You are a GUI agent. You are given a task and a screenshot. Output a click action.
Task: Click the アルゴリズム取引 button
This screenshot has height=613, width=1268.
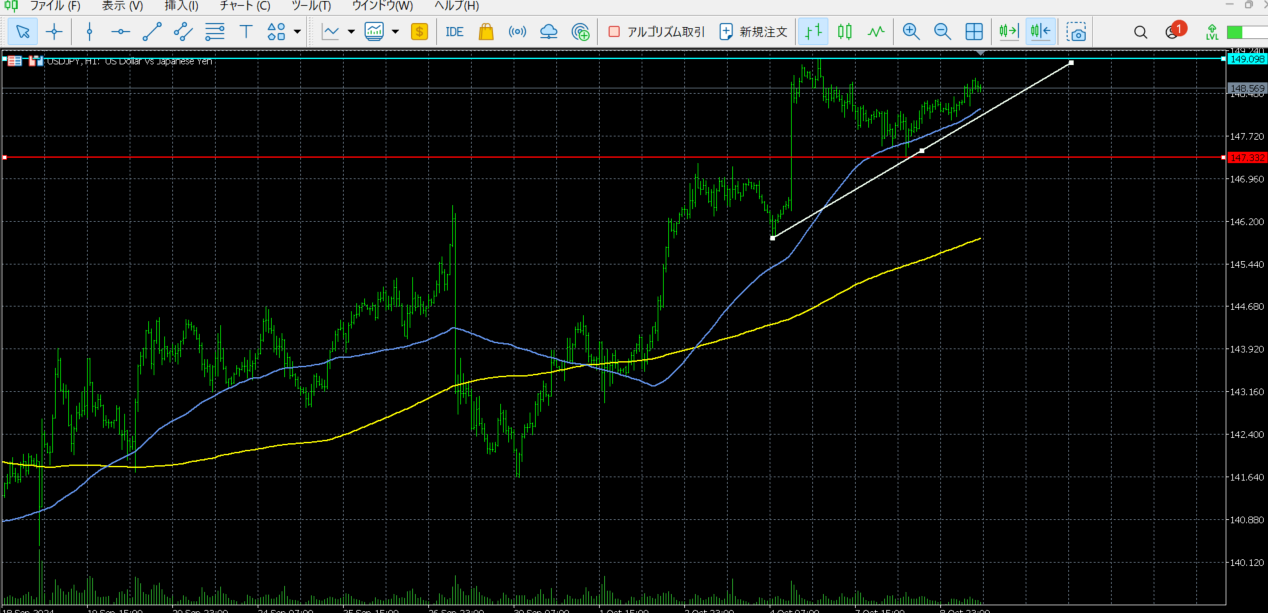(655, 31)
